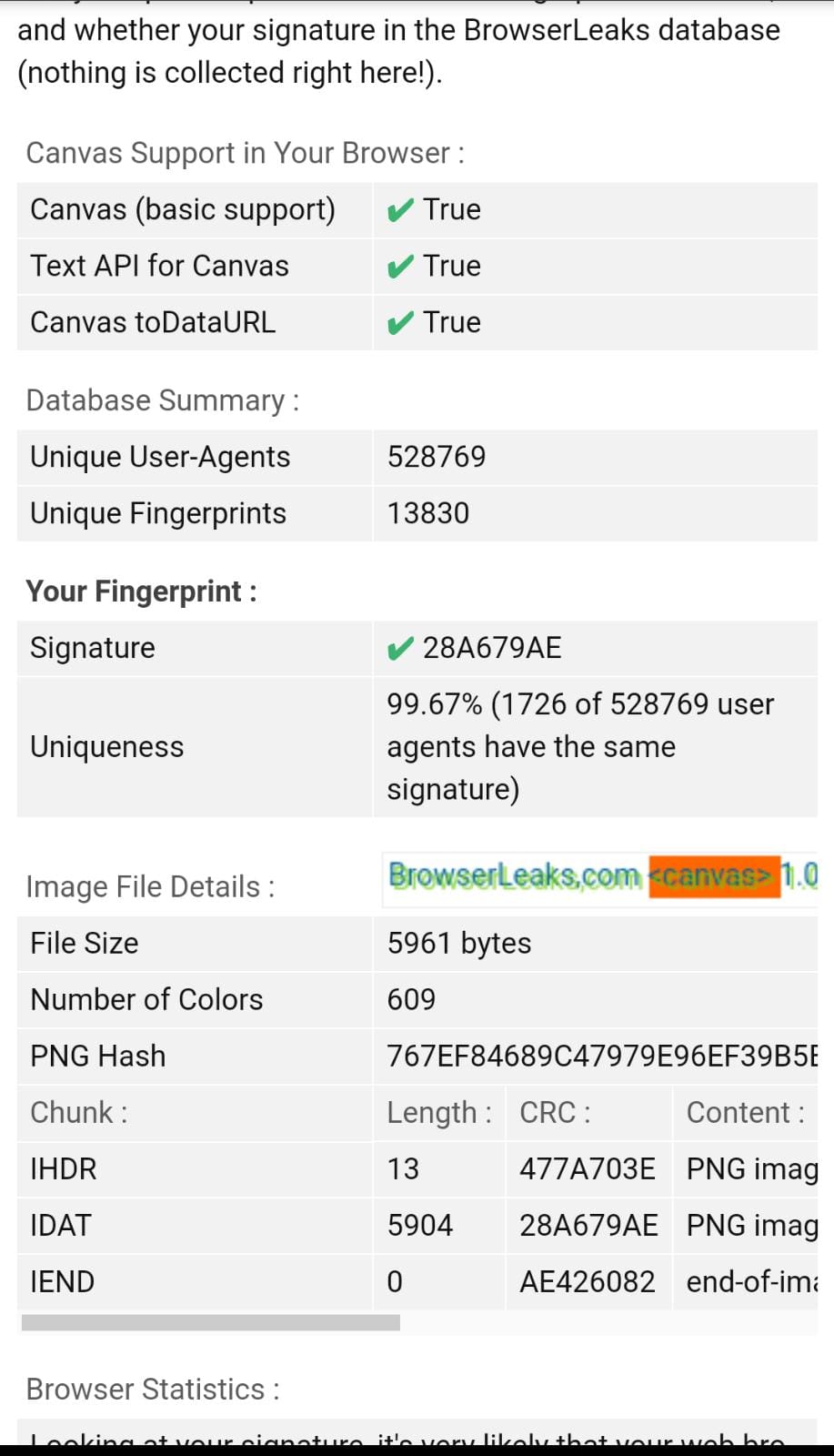834x1456 pixels.
Task: Click the horizontal scrollbar under the chunk table
Action: 211,1321
